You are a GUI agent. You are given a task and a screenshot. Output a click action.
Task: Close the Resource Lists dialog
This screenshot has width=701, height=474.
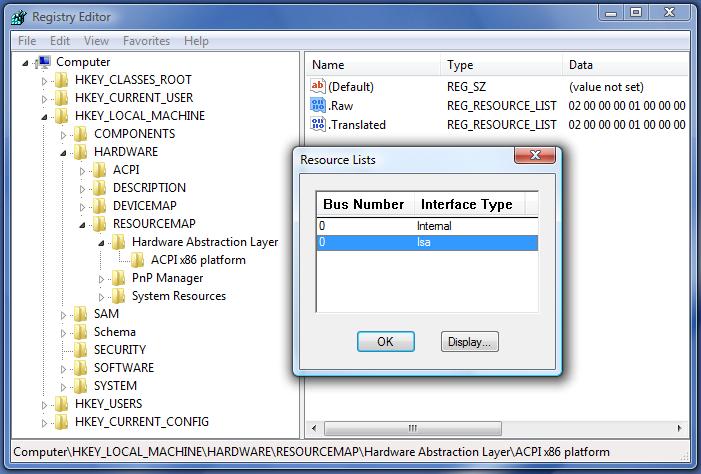535,155
